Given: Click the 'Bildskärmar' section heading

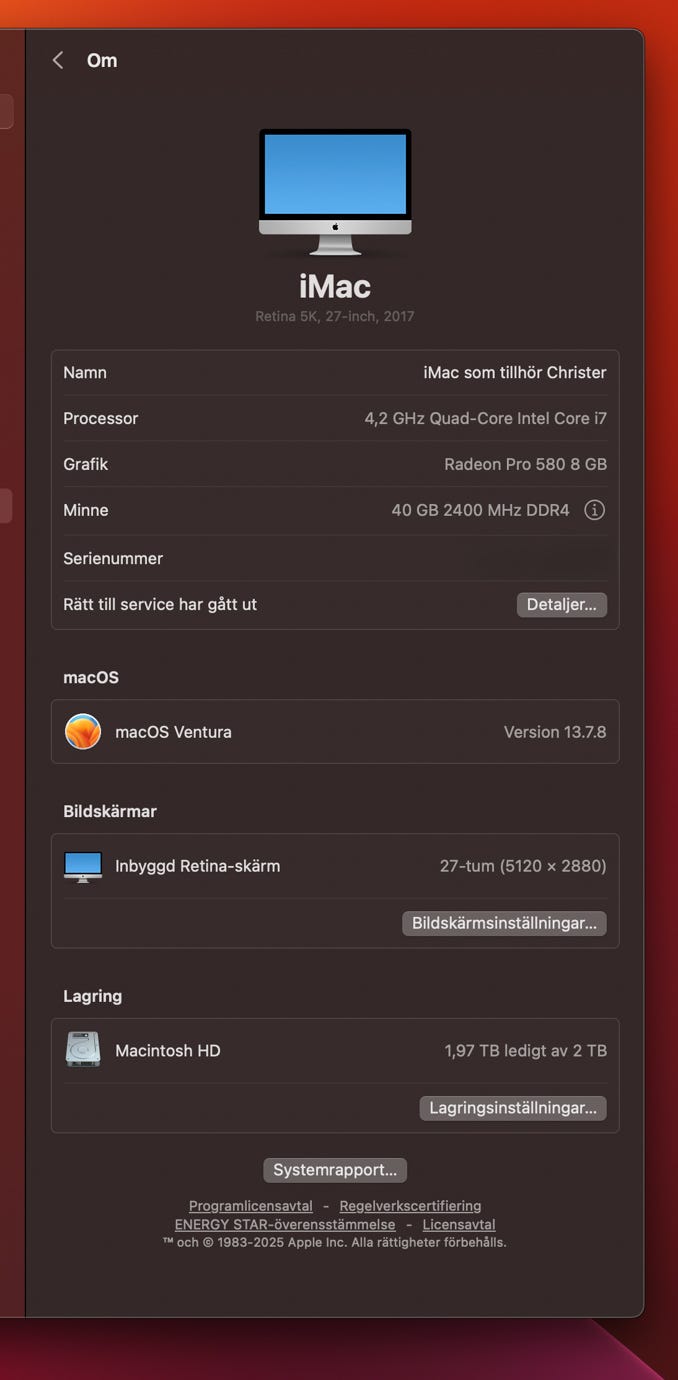Looking at the screenshot, I should point(110,811).
